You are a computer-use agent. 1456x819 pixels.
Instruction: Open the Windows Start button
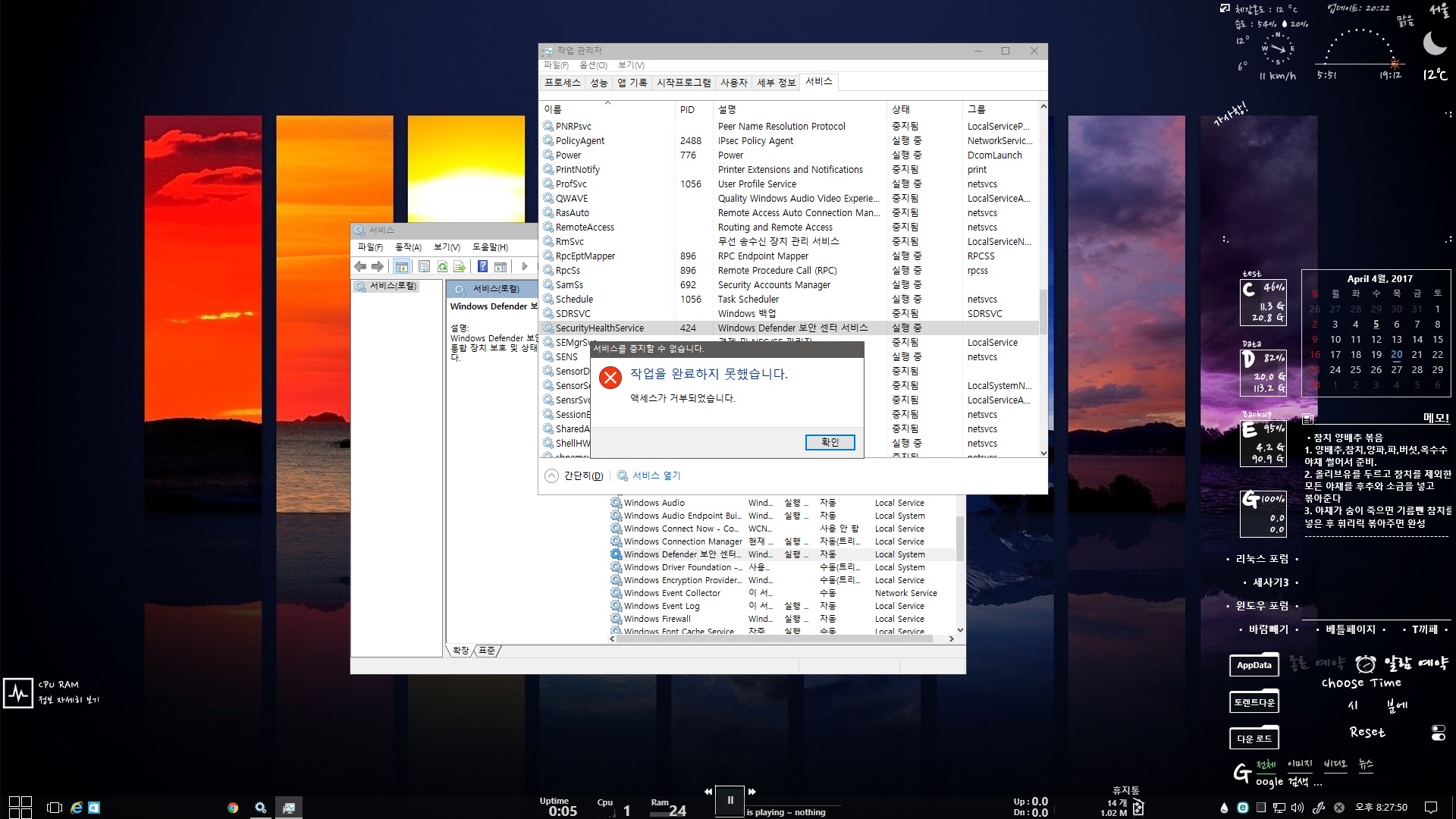pos(20,807)
